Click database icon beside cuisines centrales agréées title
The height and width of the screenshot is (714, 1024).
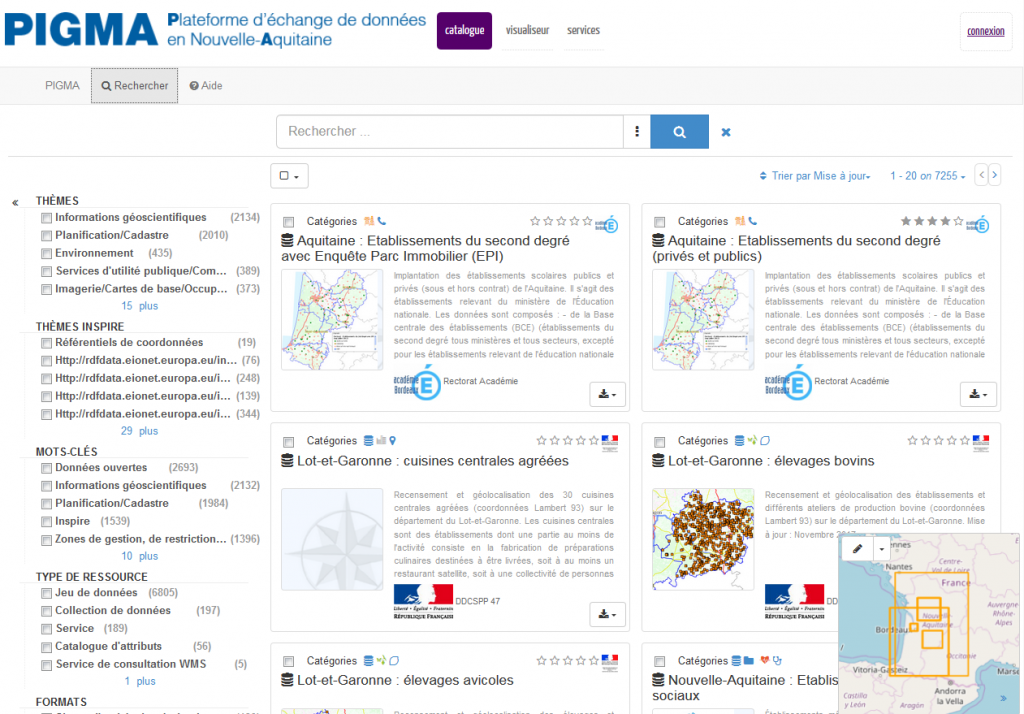287,461
